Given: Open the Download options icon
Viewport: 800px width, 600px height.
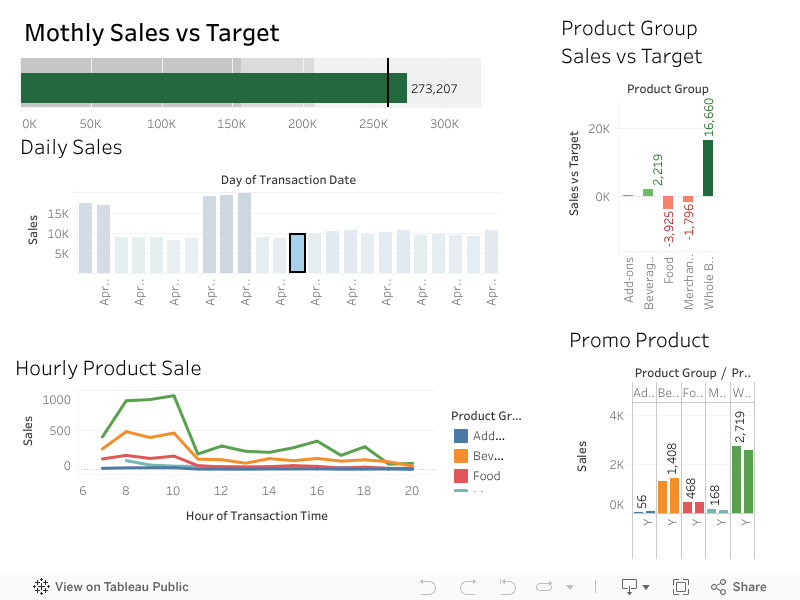Looking at the screenshot, I should 635,587.
